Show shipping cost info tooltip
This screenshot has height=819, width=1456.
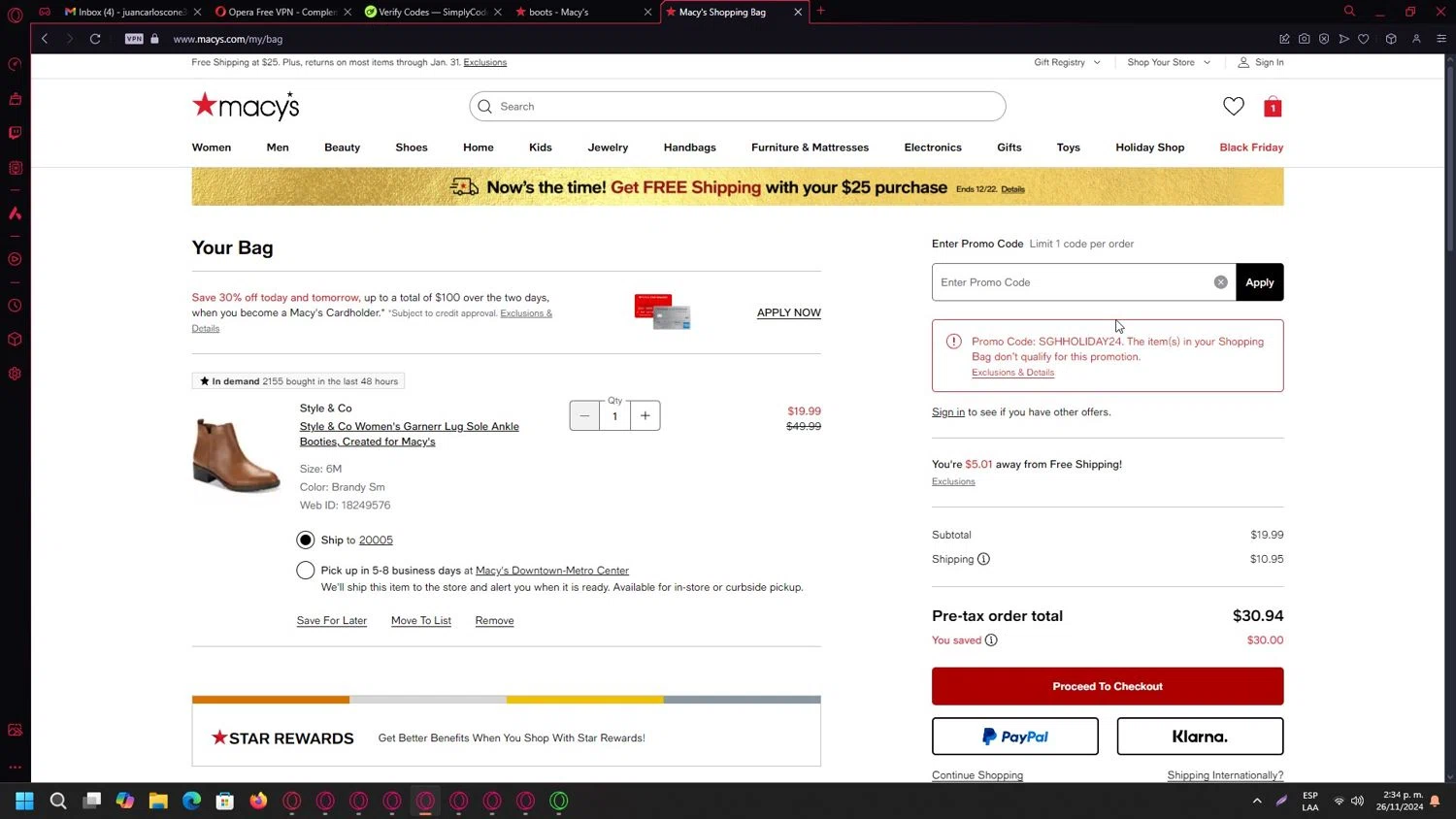point(983,559)
